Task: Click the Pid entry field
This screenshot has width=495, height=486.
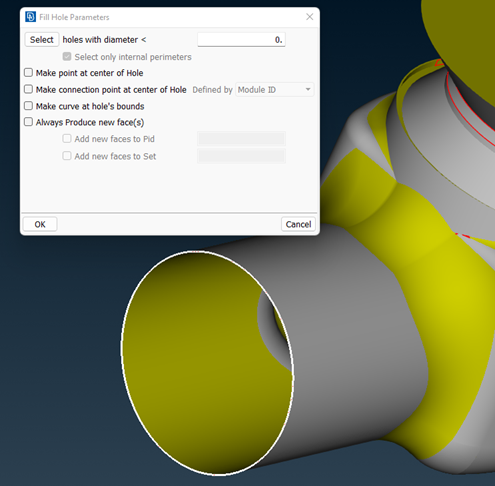Action: (x=241, y=139)
